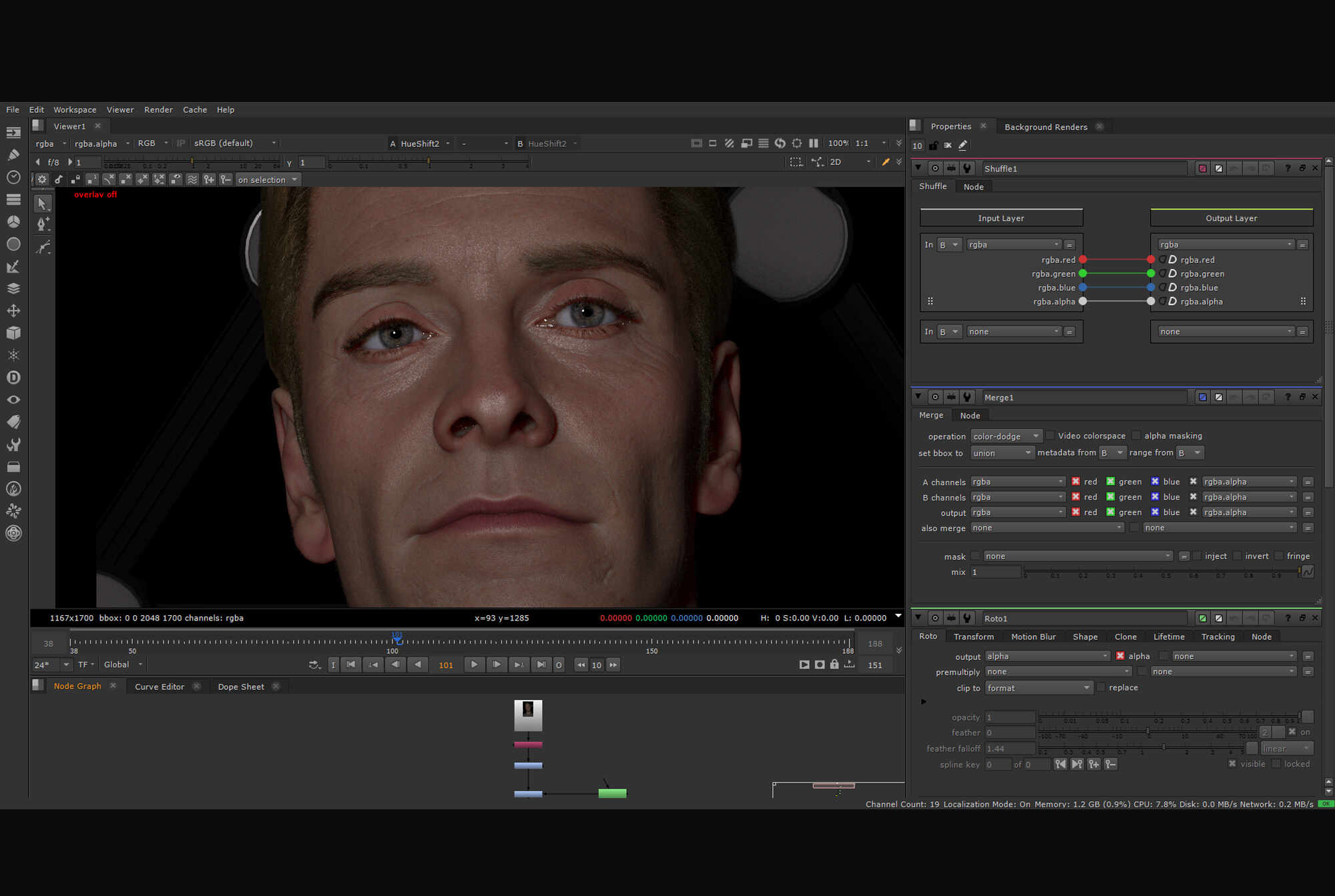The image size is (1335, 896).
Task: Select the green node in Node Graph
Action: (612, 793)
